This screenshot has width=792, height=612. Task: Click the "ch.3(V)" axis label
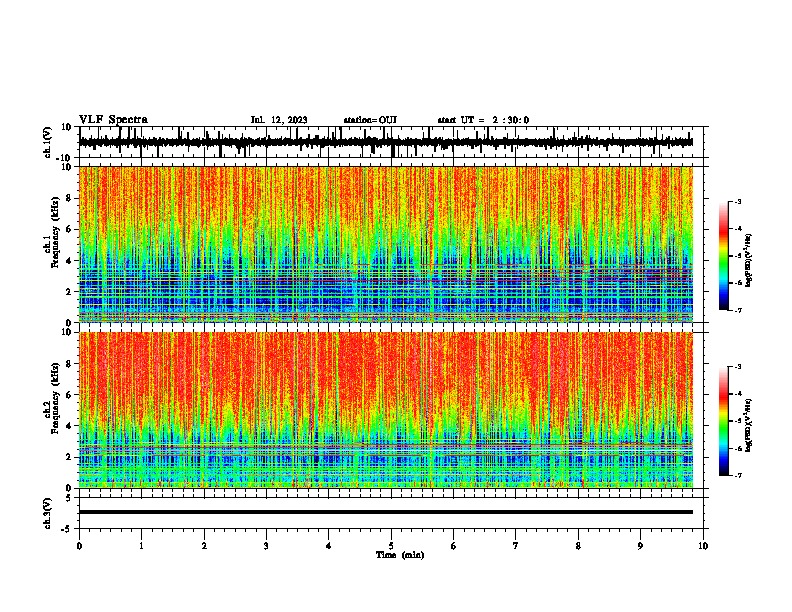pos(48,513)
